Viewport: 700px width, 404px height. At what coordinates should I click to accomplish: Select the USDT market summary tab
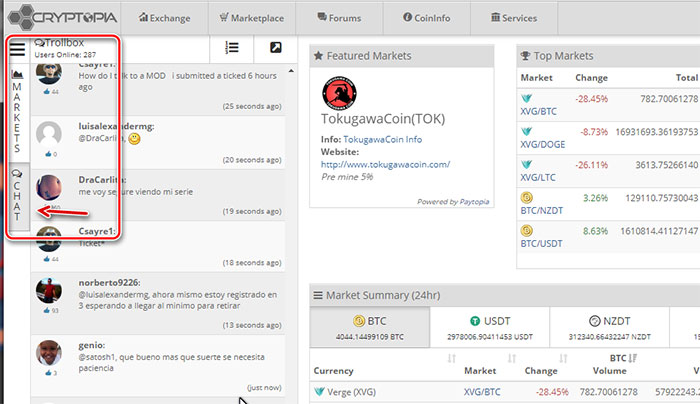[490, 327]
